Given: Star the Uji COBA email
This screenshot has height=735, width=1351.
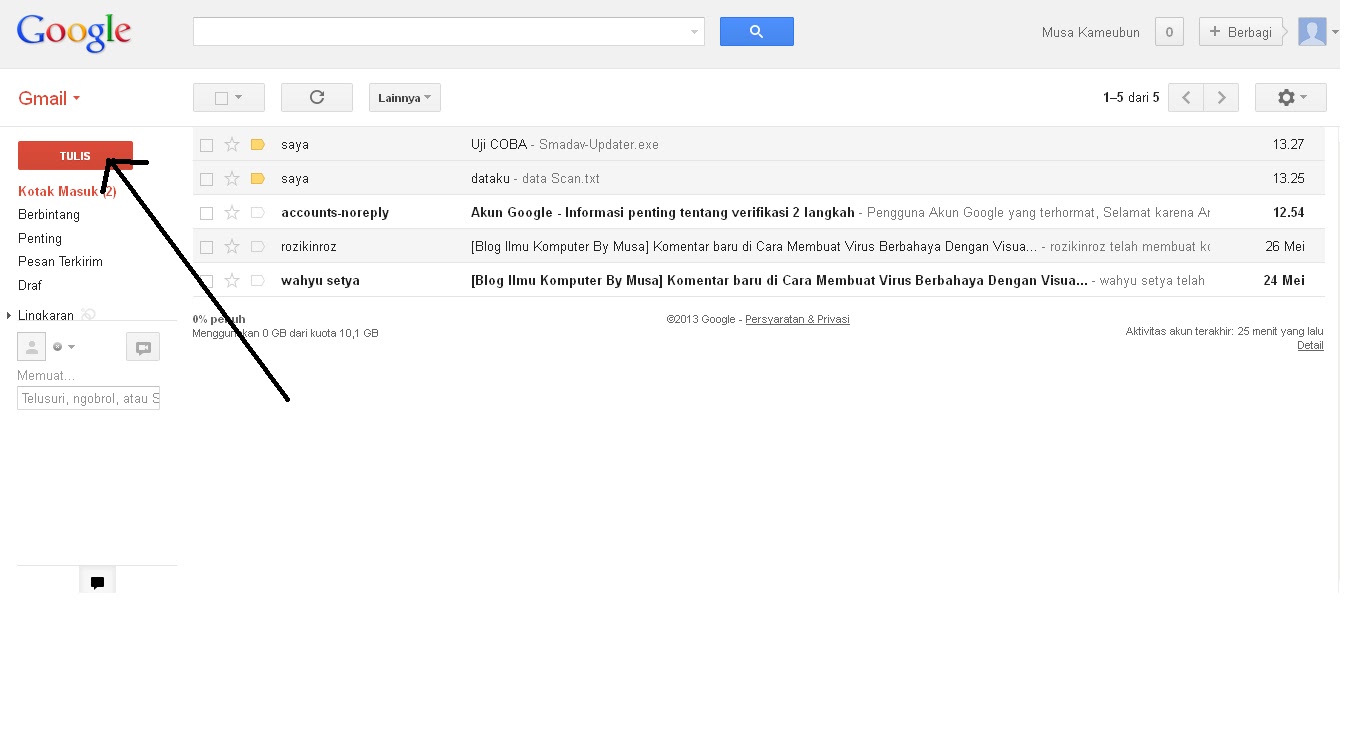Looking at the screenshot, I should (232, 144).
